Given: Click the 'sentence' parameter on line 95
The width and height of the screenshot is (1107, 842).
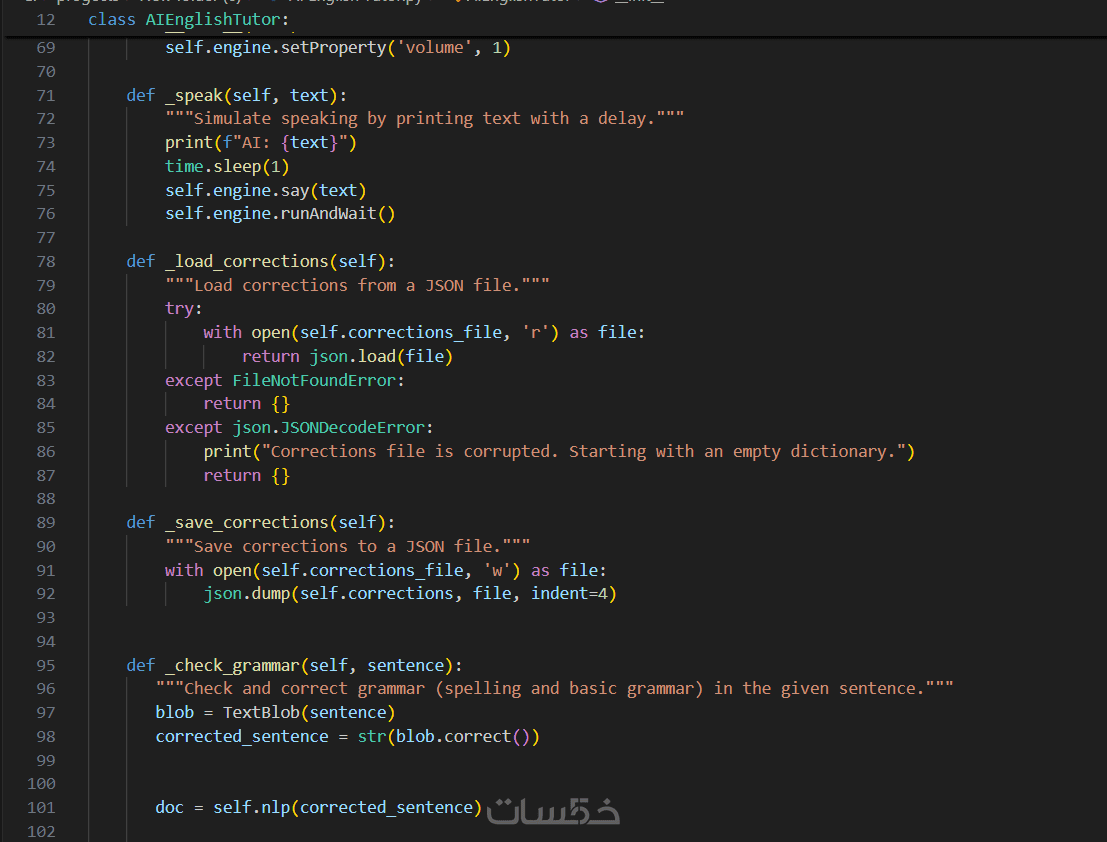Looking at the screenshot, I should pos(406,666).
